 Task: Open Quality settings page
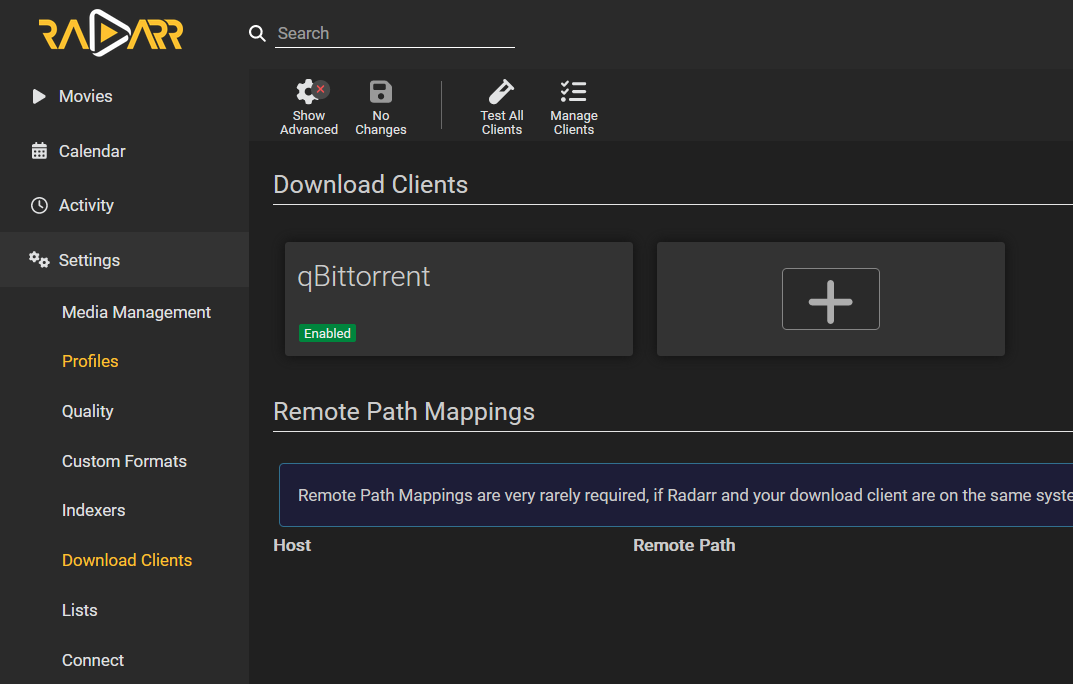pos(87,411)
